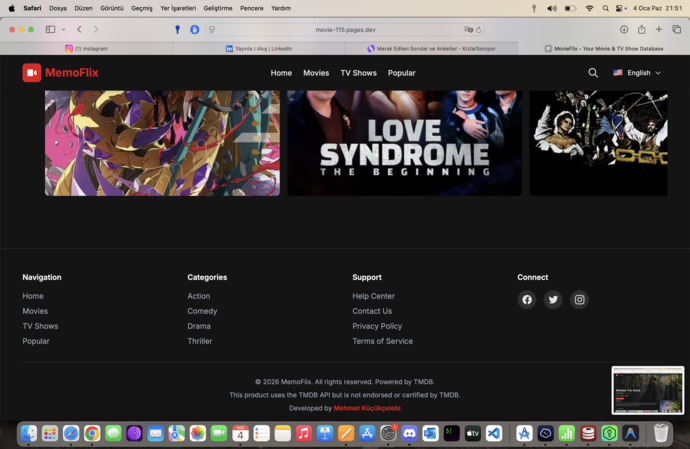Open the Reader view icon in address bar

[212, 29]
